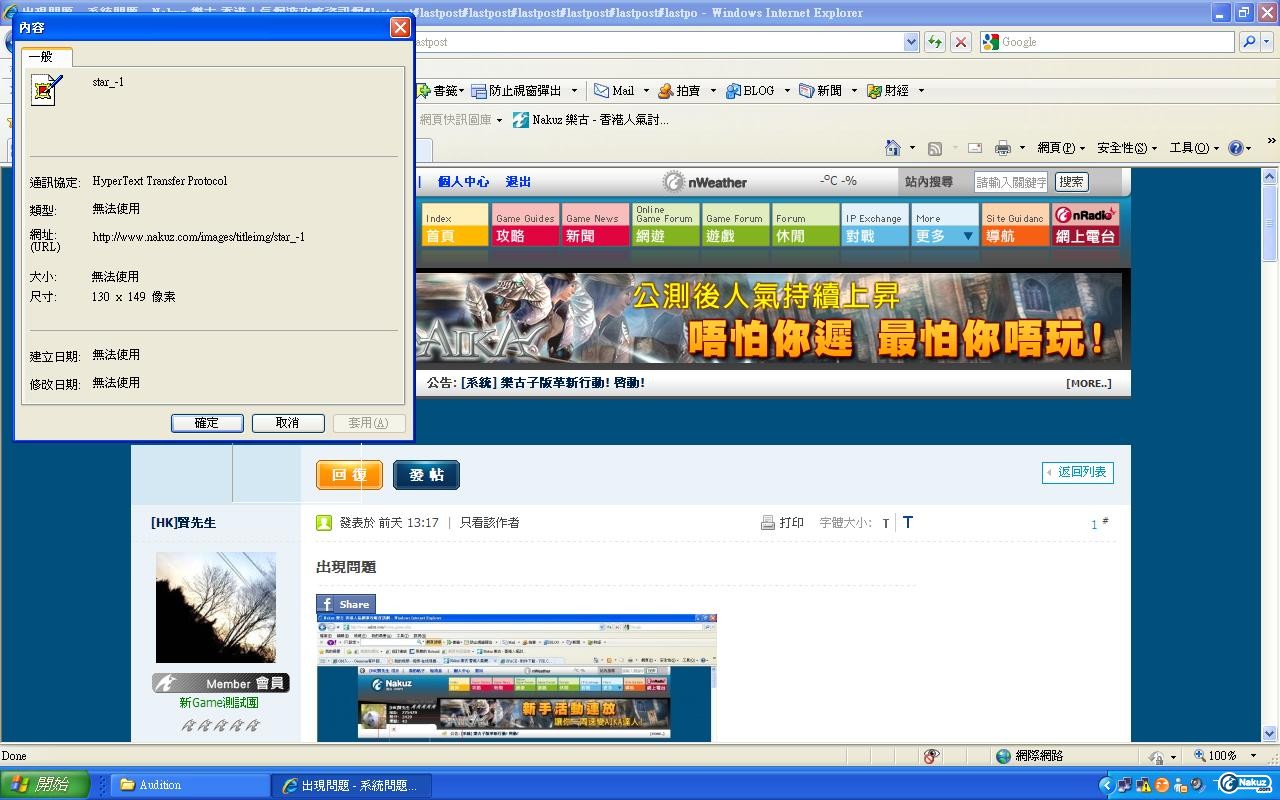Click the large T font size icon
1280x800 pixels.
pyautogui.click(x=908, y=522)
